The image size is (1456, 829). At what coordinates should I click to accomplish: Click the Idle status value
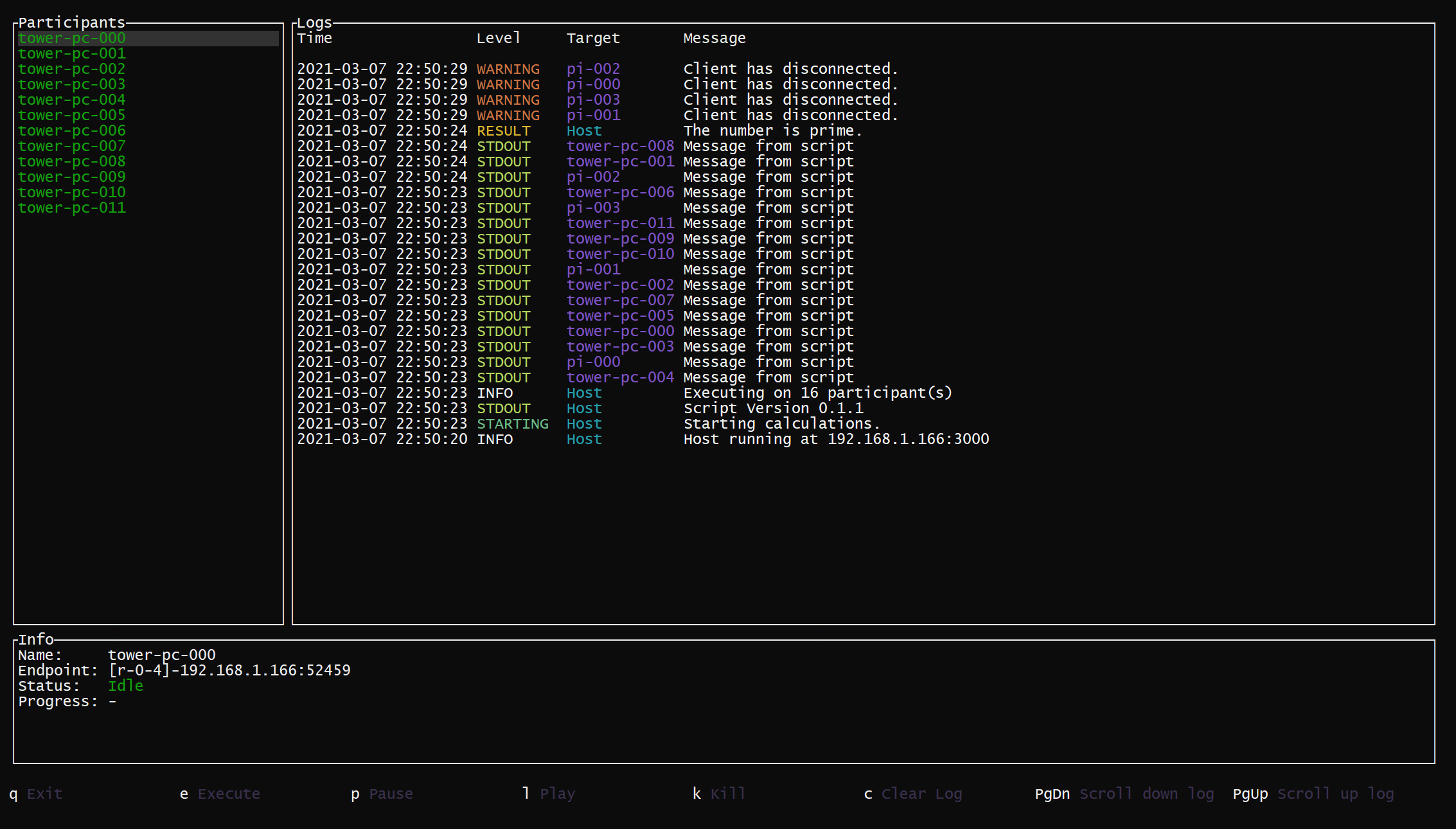[125, 686]
